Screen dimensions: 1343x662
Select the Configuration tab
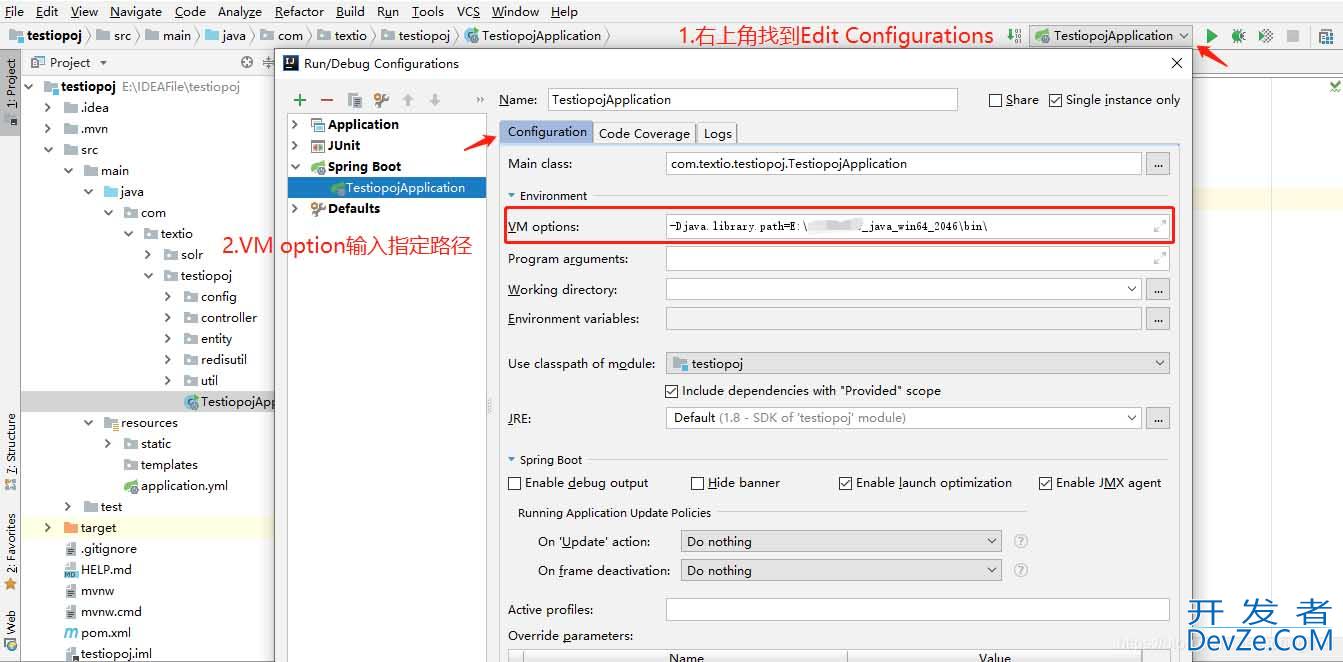click(547, 132)
